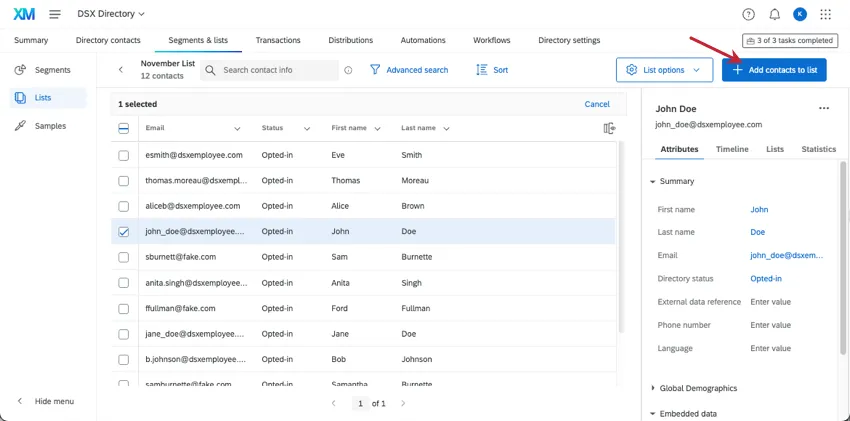Click the Cancel selection link

point(597,104)
